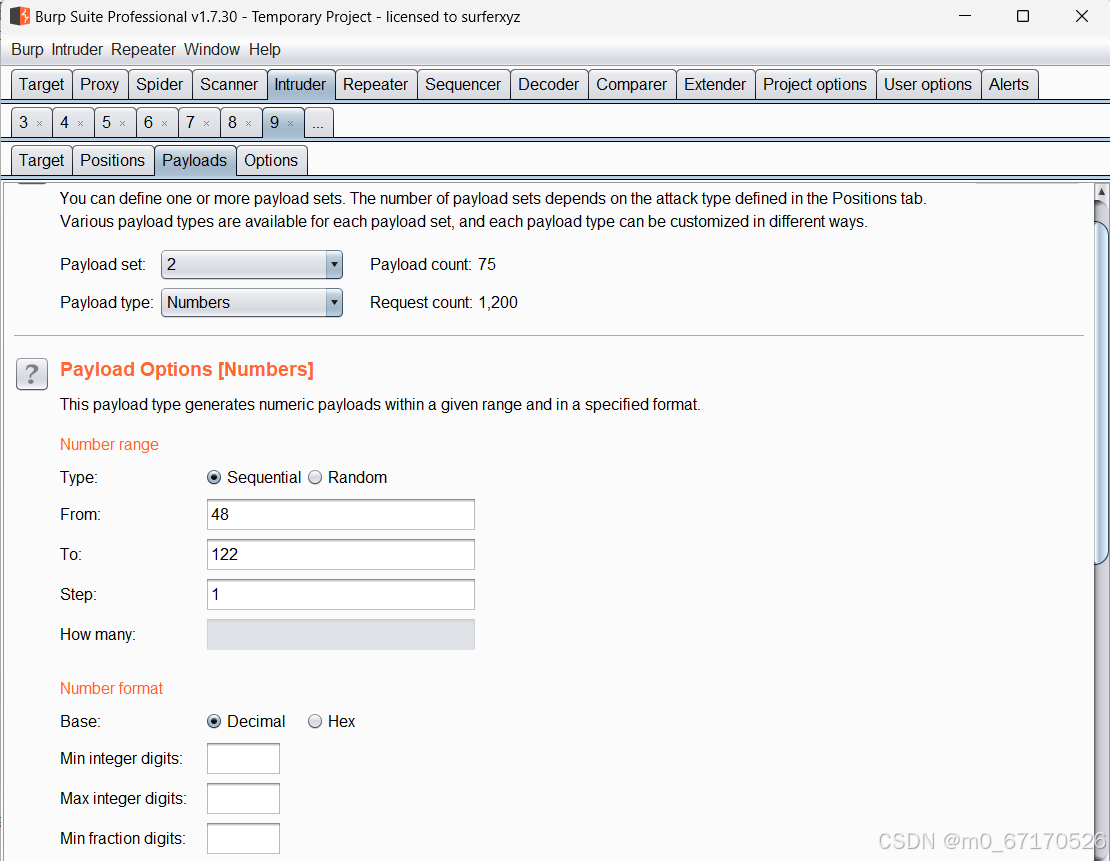Click the Burp Suite logo in title bar
The width and height of the screenshot is (1110, 861).
[x=20, y=16]
